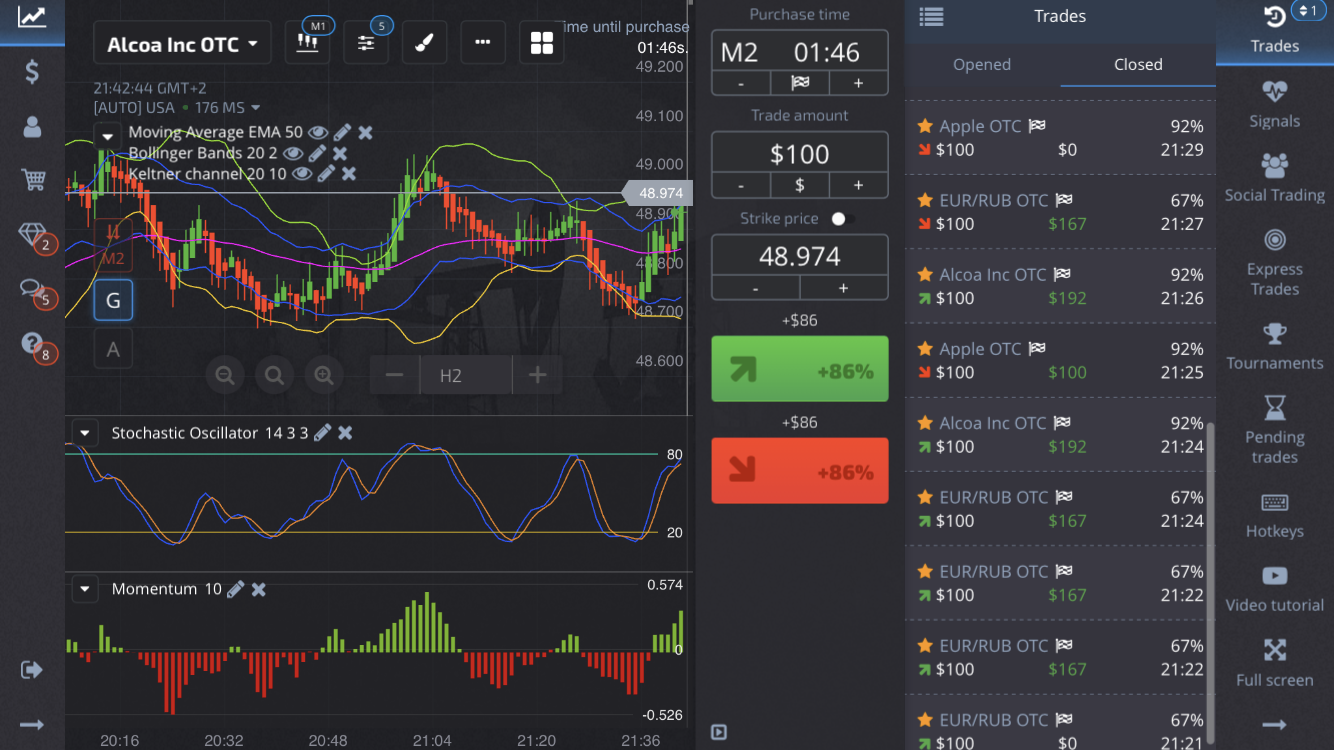Toggle the A mode button on chart
This screenshot has width=1334, height=750.
click(x=113, y=350)
